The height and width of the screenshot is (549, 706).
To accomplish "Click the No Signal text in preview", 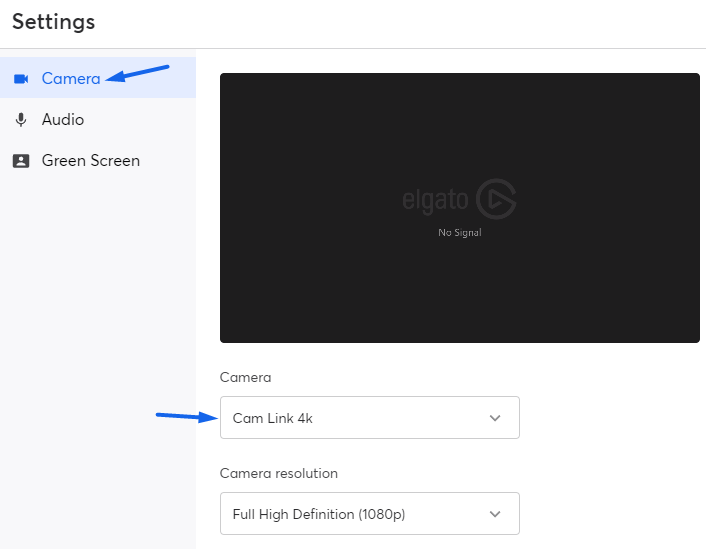I will (460, 232).
